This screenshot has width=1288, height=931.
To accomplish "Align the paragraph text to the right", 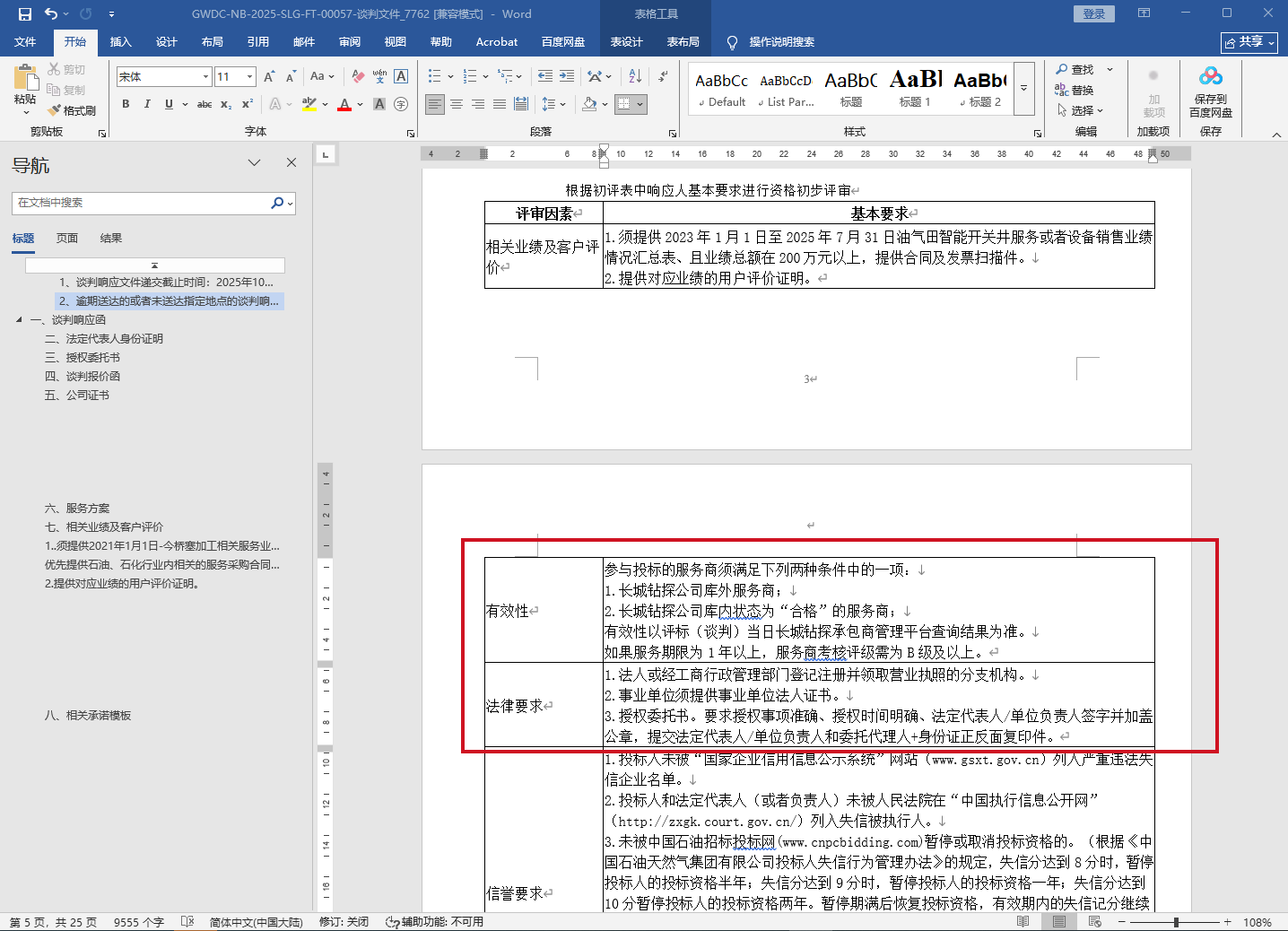I will coord(478,104).
